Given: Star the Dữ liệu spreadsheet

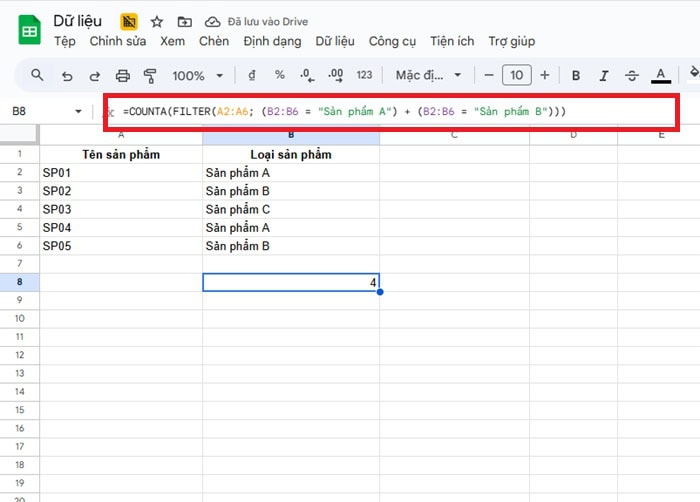Looking at the screenshot, I should [157, 21].
